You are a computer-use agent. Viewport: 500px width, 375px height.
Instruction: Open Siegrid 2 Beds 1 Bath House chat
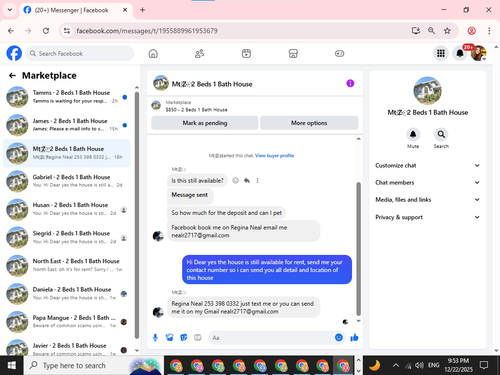click(67, 237)
